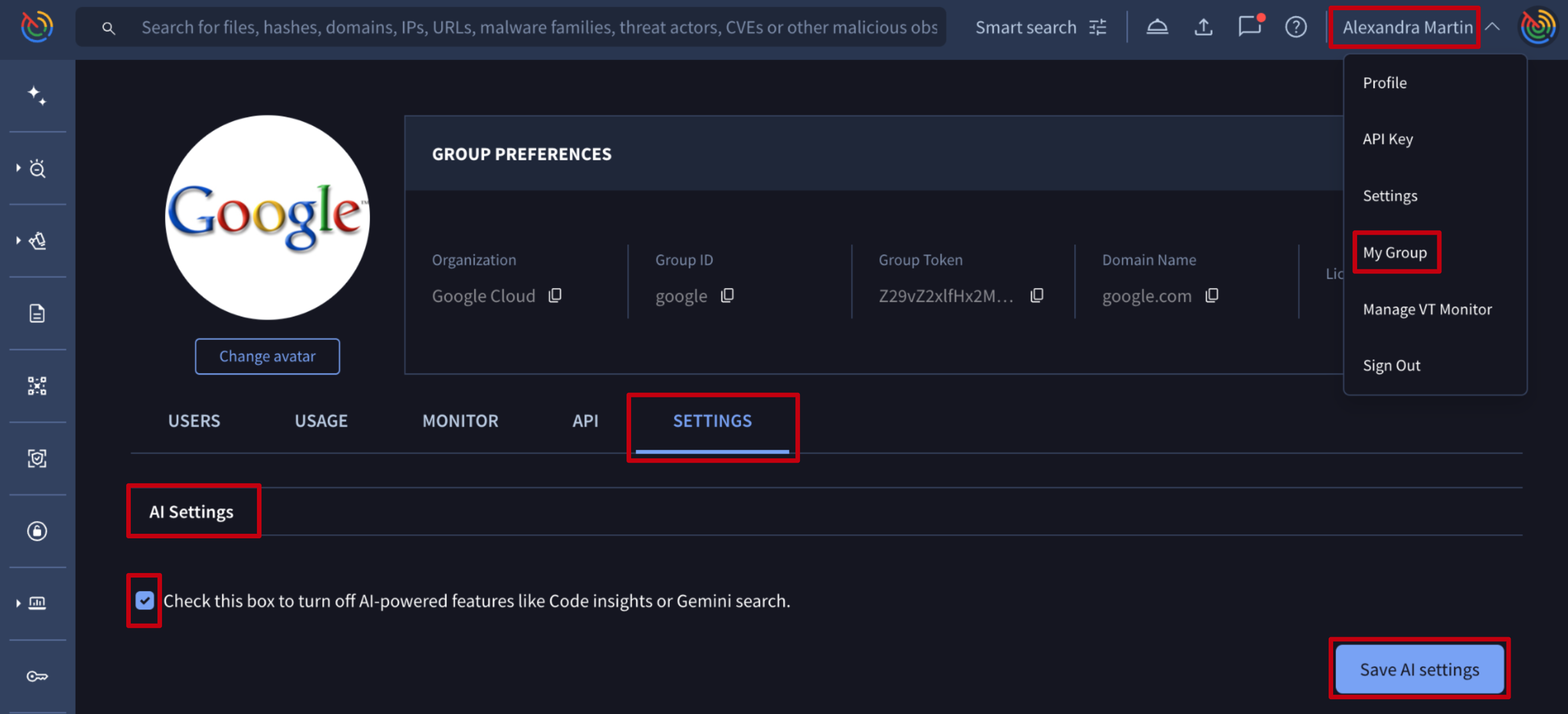
Task: Copy the Group Token value
Action: pos(1036,296)
